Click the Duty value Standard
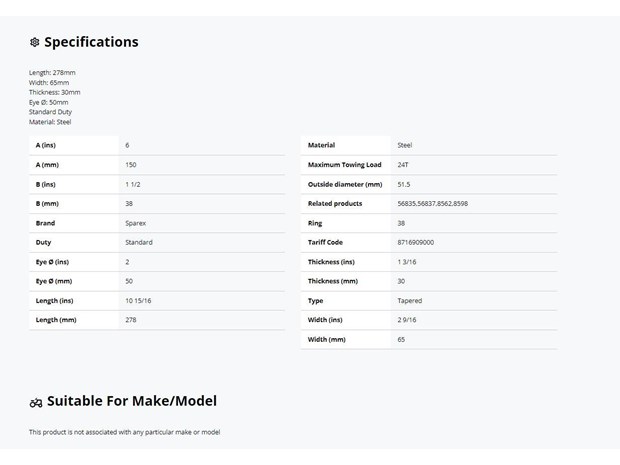 point(139,242)
